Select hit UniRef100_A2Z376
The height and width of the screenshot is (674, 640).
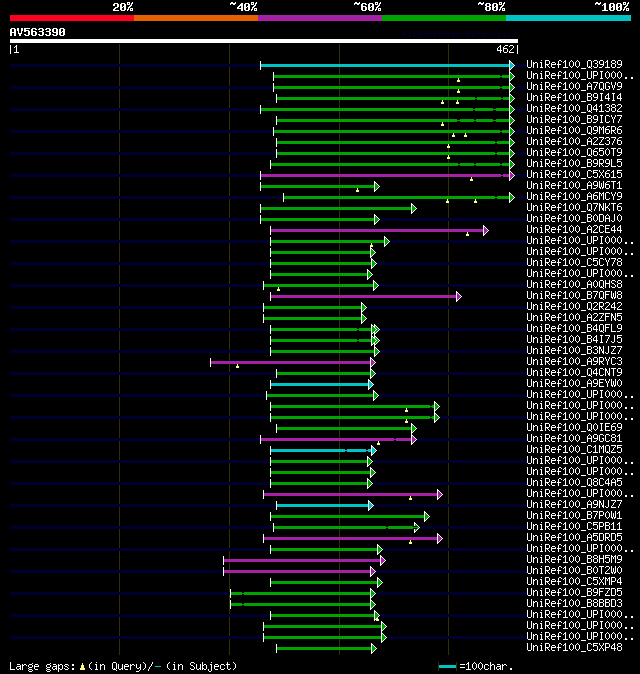(574, 141)
